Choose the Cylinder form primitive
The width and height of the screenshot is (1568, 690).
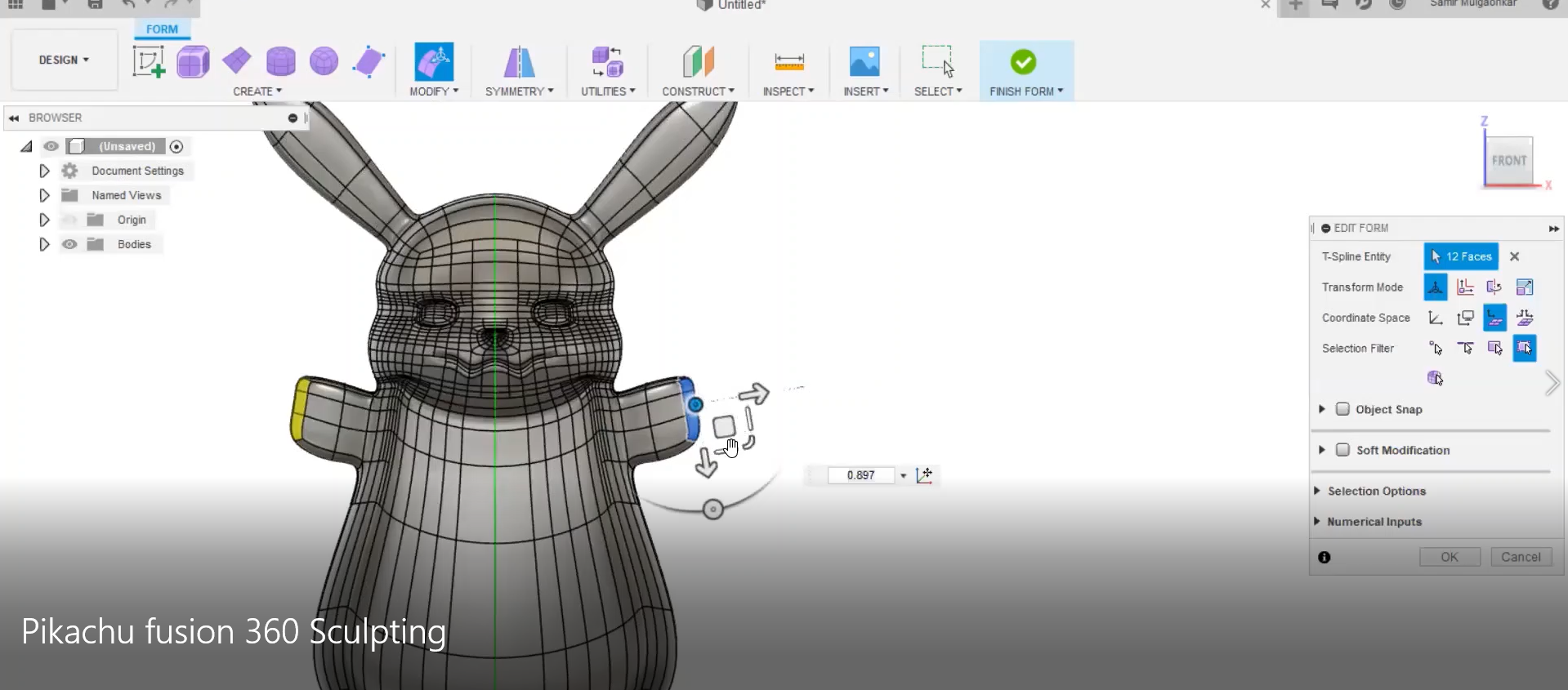coord(281,61)
